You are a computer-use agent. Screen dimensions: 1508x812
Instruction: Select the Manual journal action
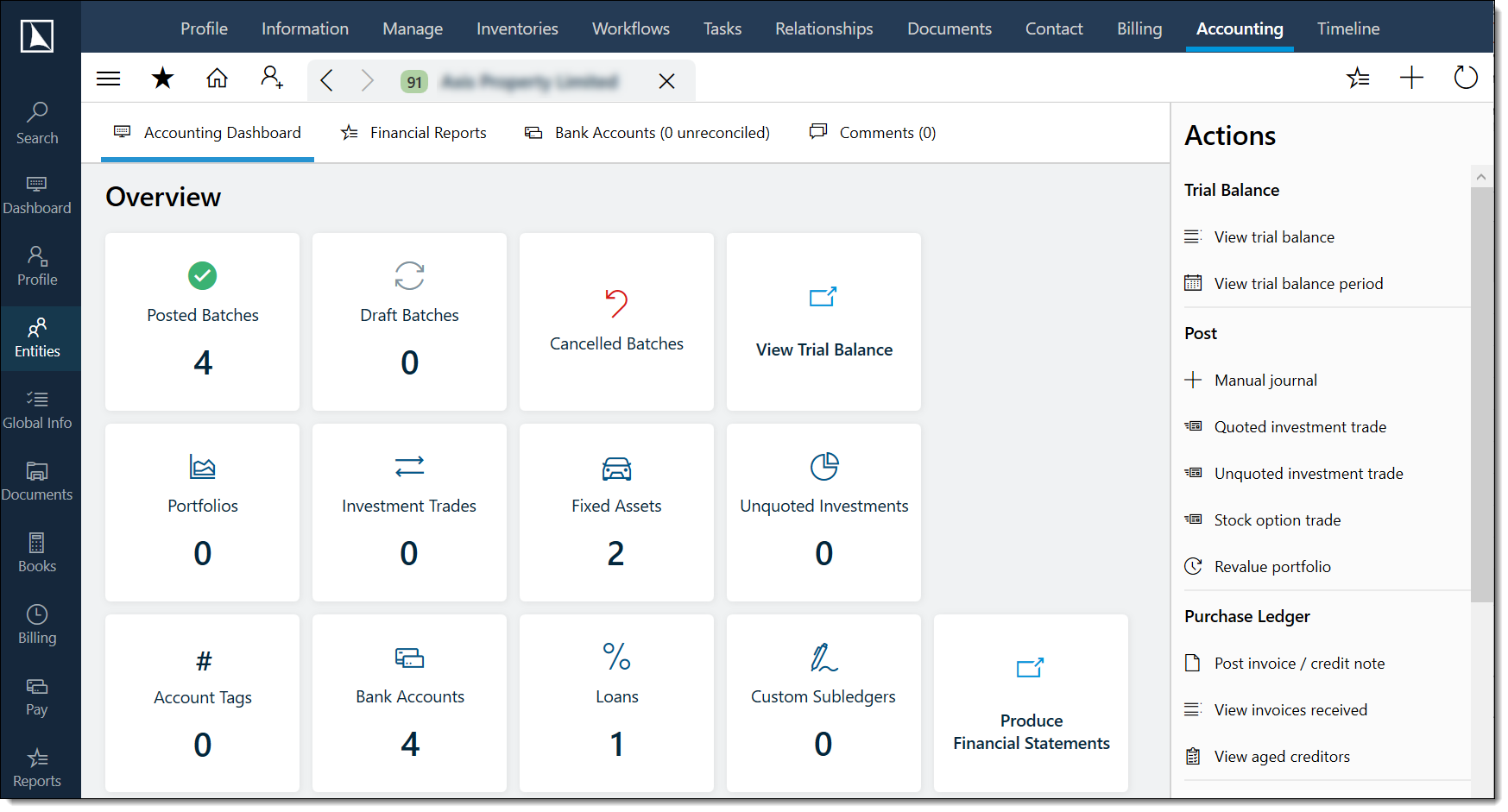[x=1265, y=380]
